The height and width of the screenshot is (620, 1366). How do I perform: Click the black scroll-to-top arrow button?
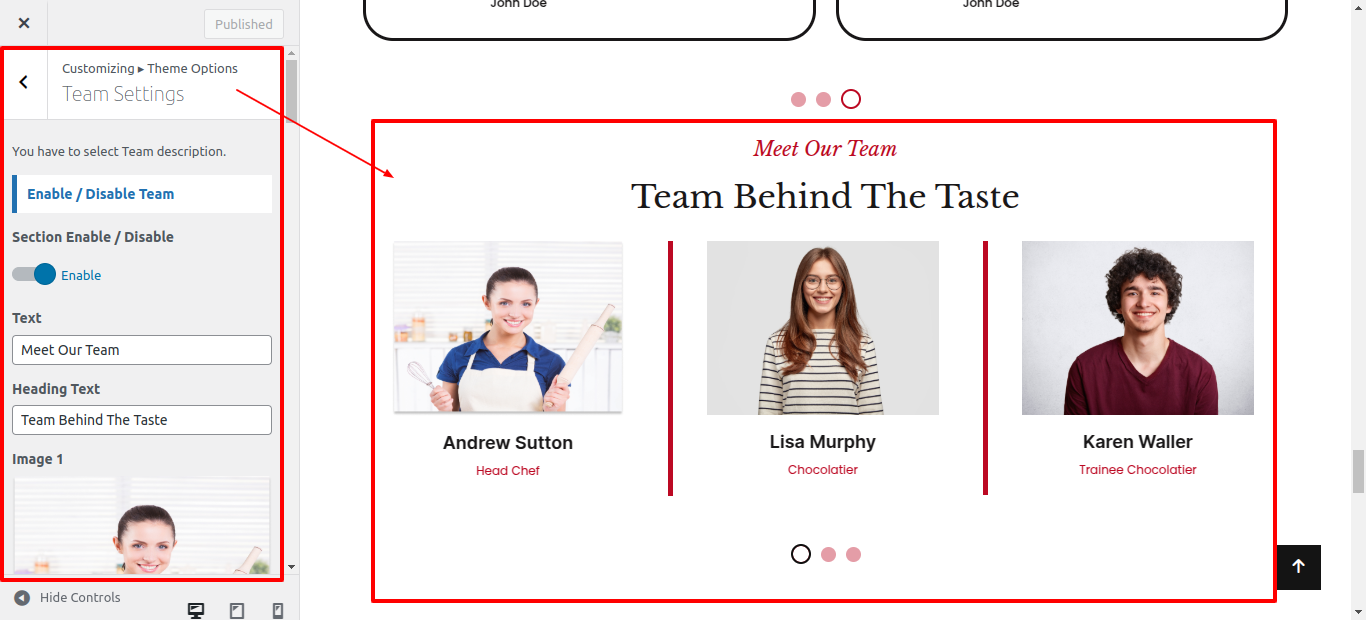pos(1298,567)
